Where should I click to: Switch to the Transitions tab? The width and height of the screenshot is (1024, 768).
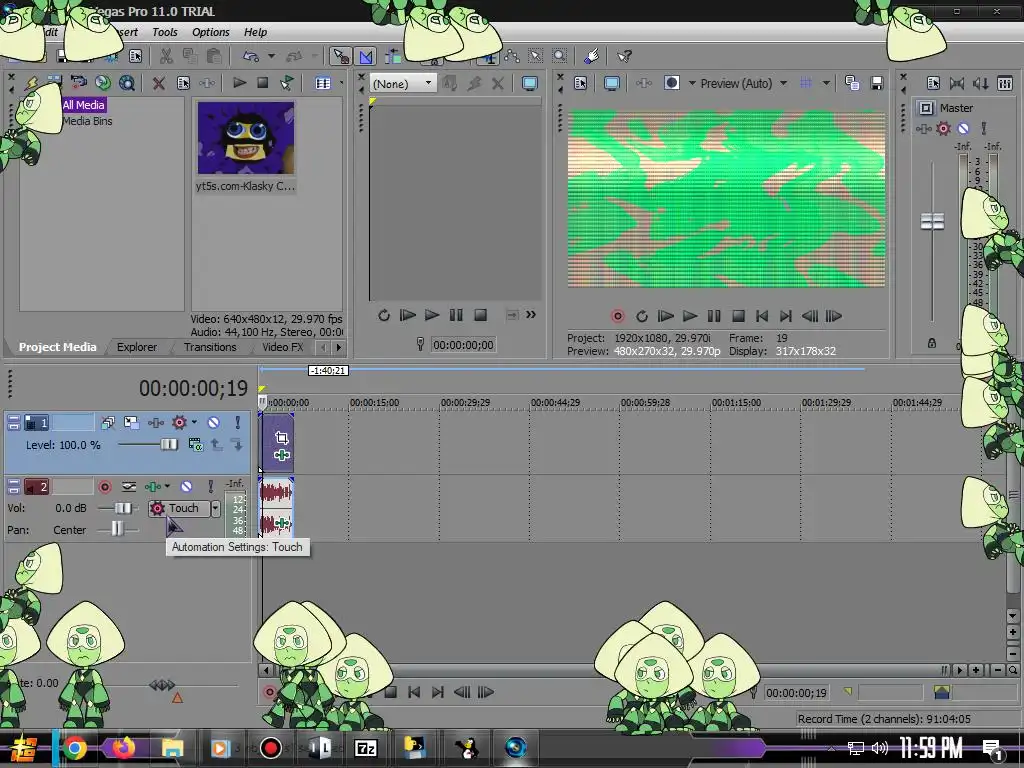point(210,347)
